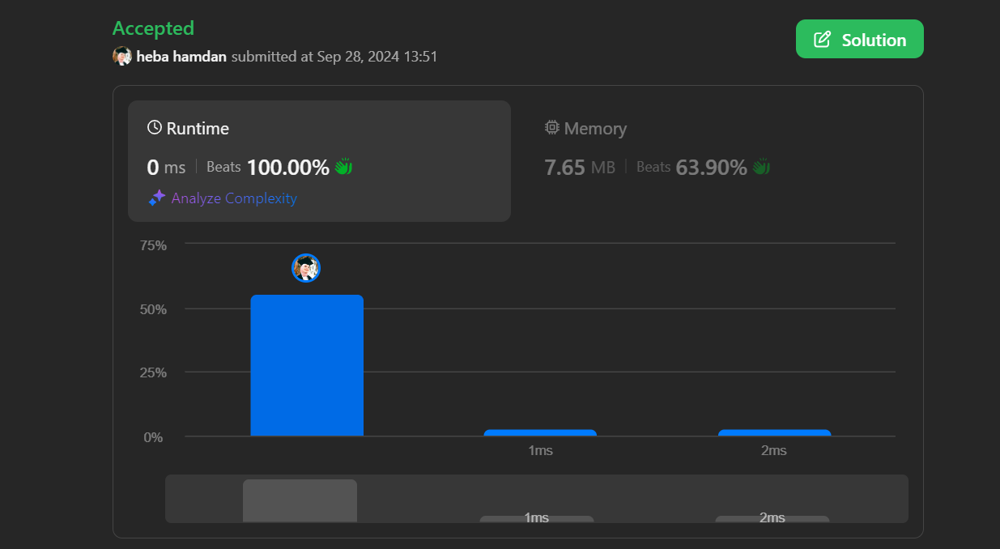
Task: Click the chip icon beside Memory
Action: (x=551, y=128)
